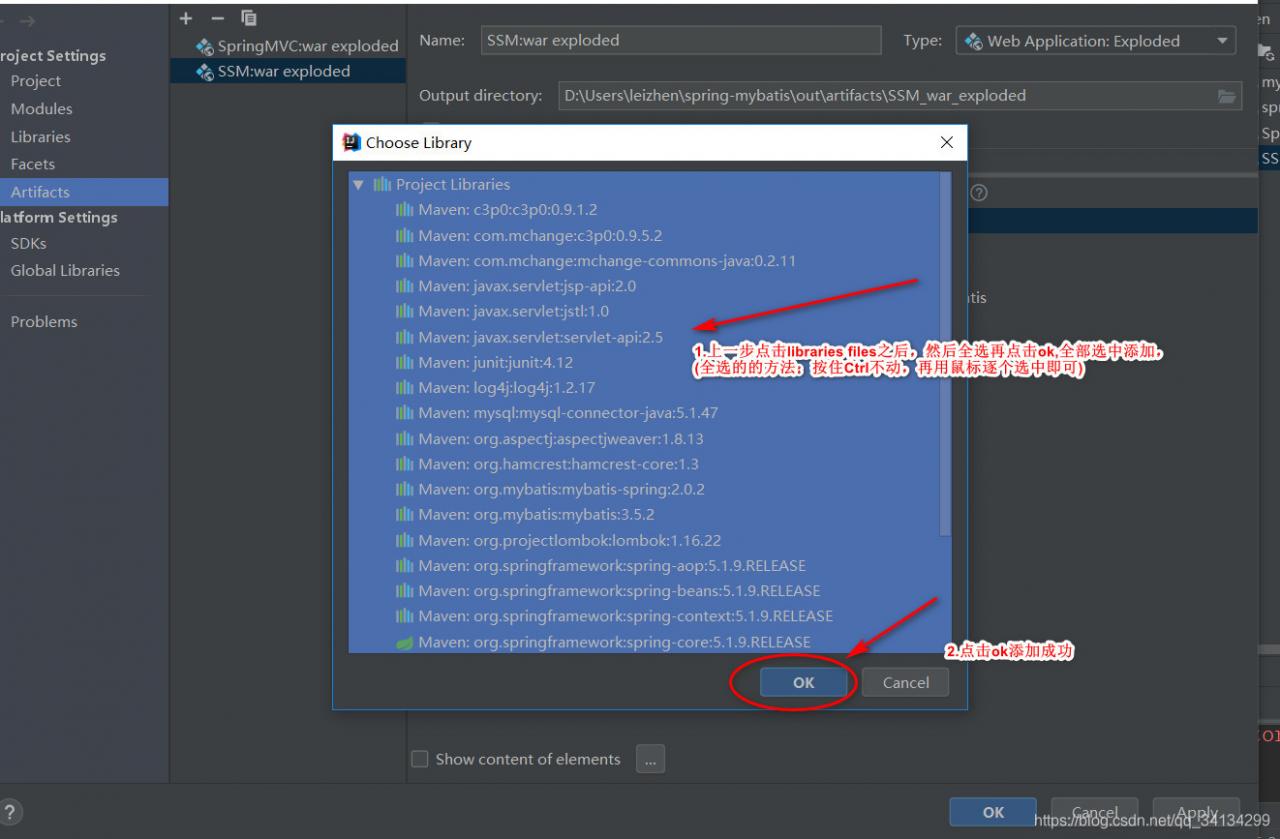Select the SSM:war exploded artifact
The image size is (1280, 839).
click(x=287, y=71)
